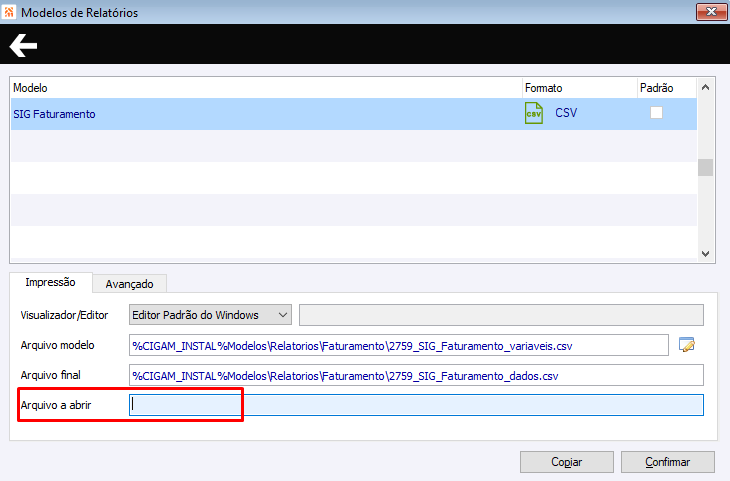Select the Impressão tab

(x=50, y=282)
